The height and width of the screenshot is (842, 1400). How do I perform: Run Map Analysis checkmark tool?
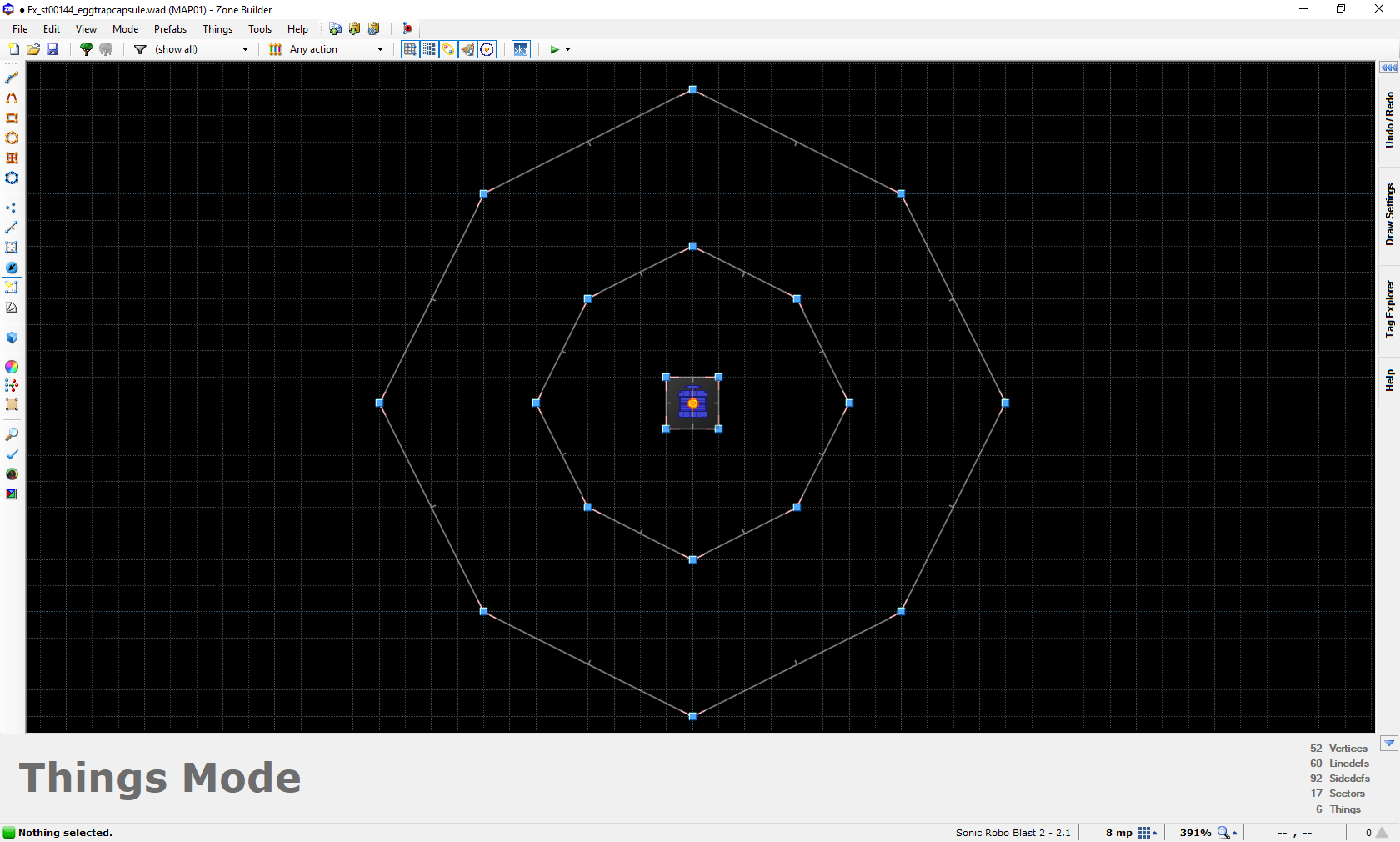click(12, 454)
